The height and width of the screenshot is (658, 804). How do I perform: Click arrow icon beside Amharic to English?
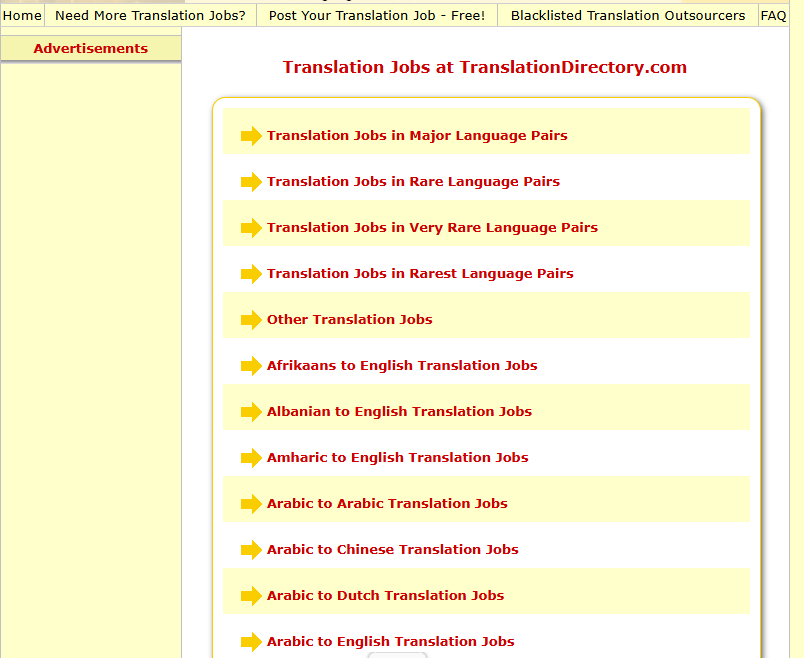251,458
